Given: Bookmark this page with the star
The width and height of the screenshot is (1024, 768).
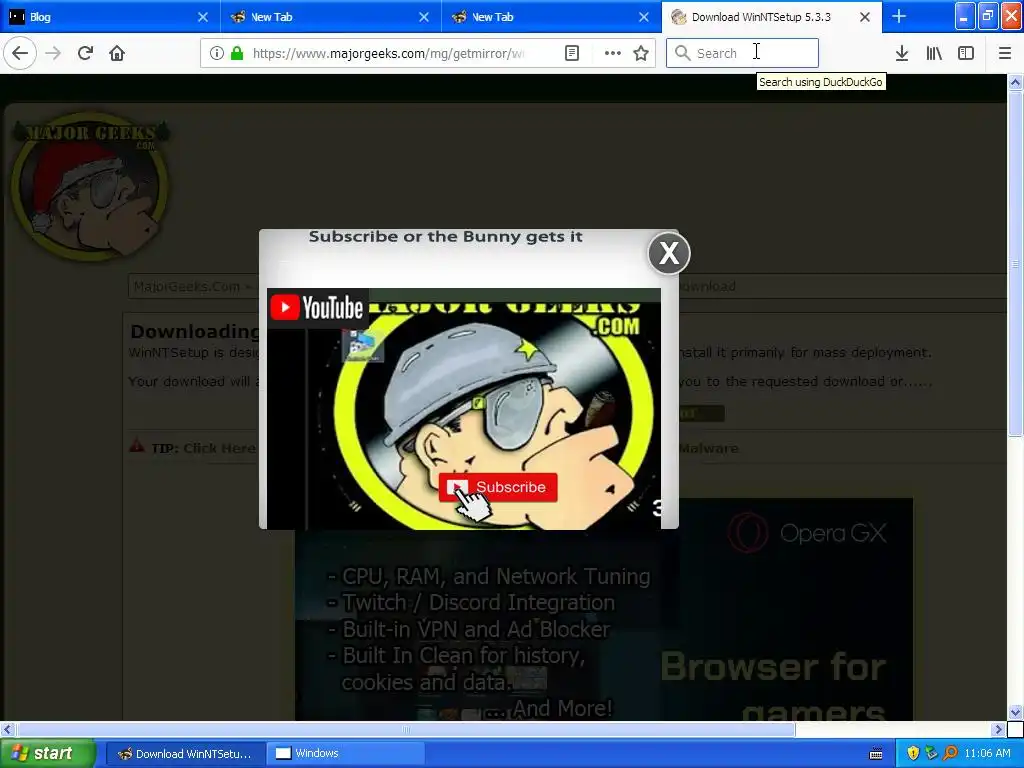Looking at the screenshot, I should click(x=641, y=53).
